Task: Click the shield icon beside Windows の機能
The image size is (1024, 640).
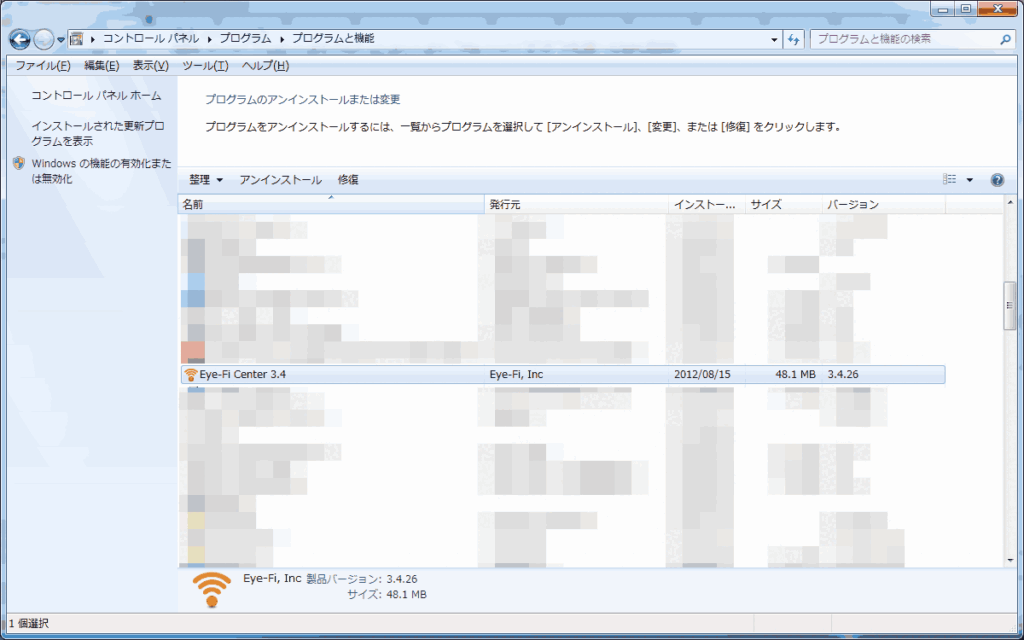Action: pyautogui.click(x=18, y=163)
